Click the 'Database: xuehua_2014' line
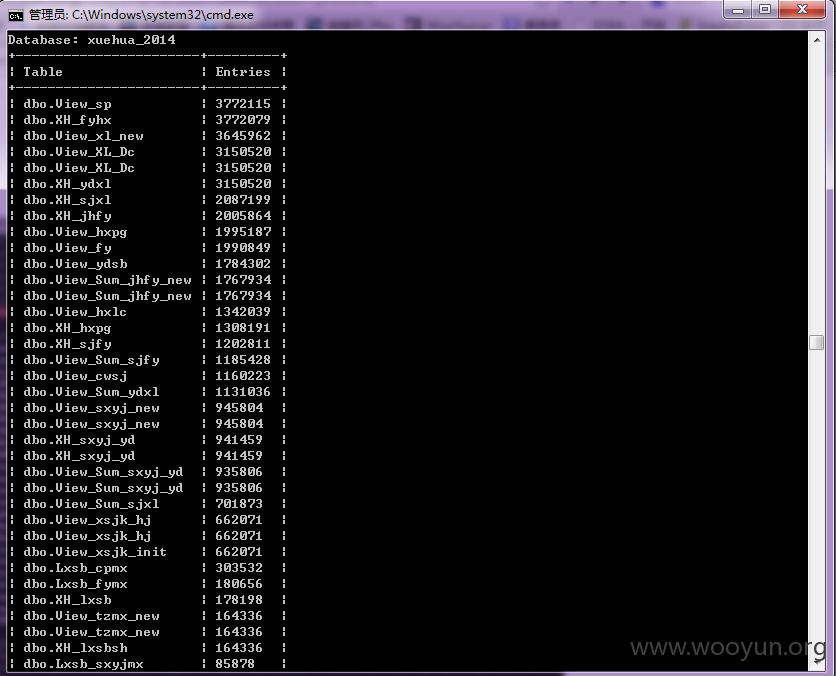 pyautogui.click(x=92, y=40)
